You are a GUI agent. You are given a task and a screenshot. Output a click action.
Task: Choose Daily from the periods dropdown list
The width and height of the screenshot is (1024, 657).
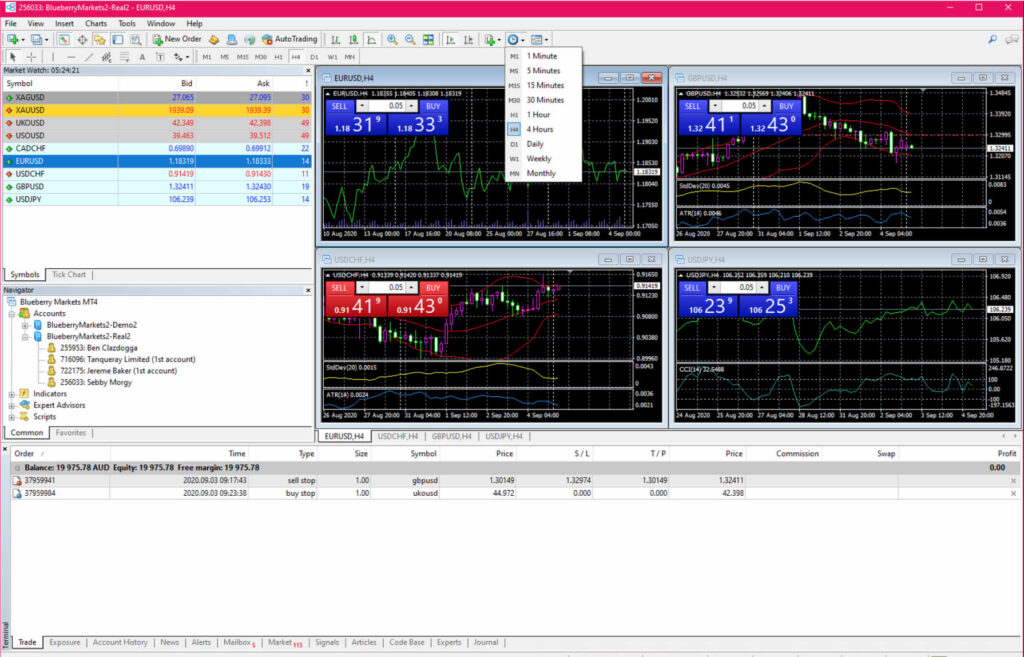[x=535, y=144]
